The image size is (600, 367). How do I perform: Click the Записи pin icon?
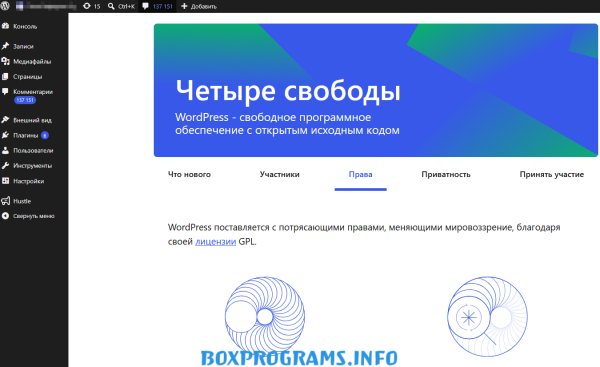click(x=5, y=46)
